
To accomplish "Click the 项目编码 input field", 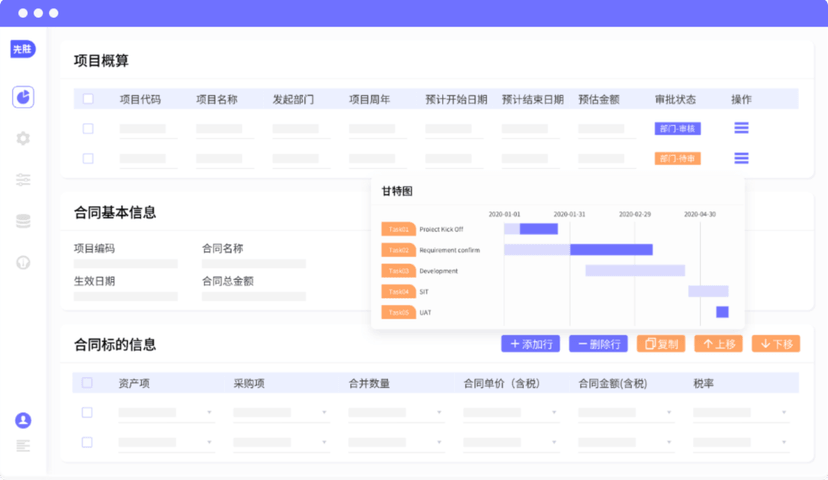I will tap(126, 263).
